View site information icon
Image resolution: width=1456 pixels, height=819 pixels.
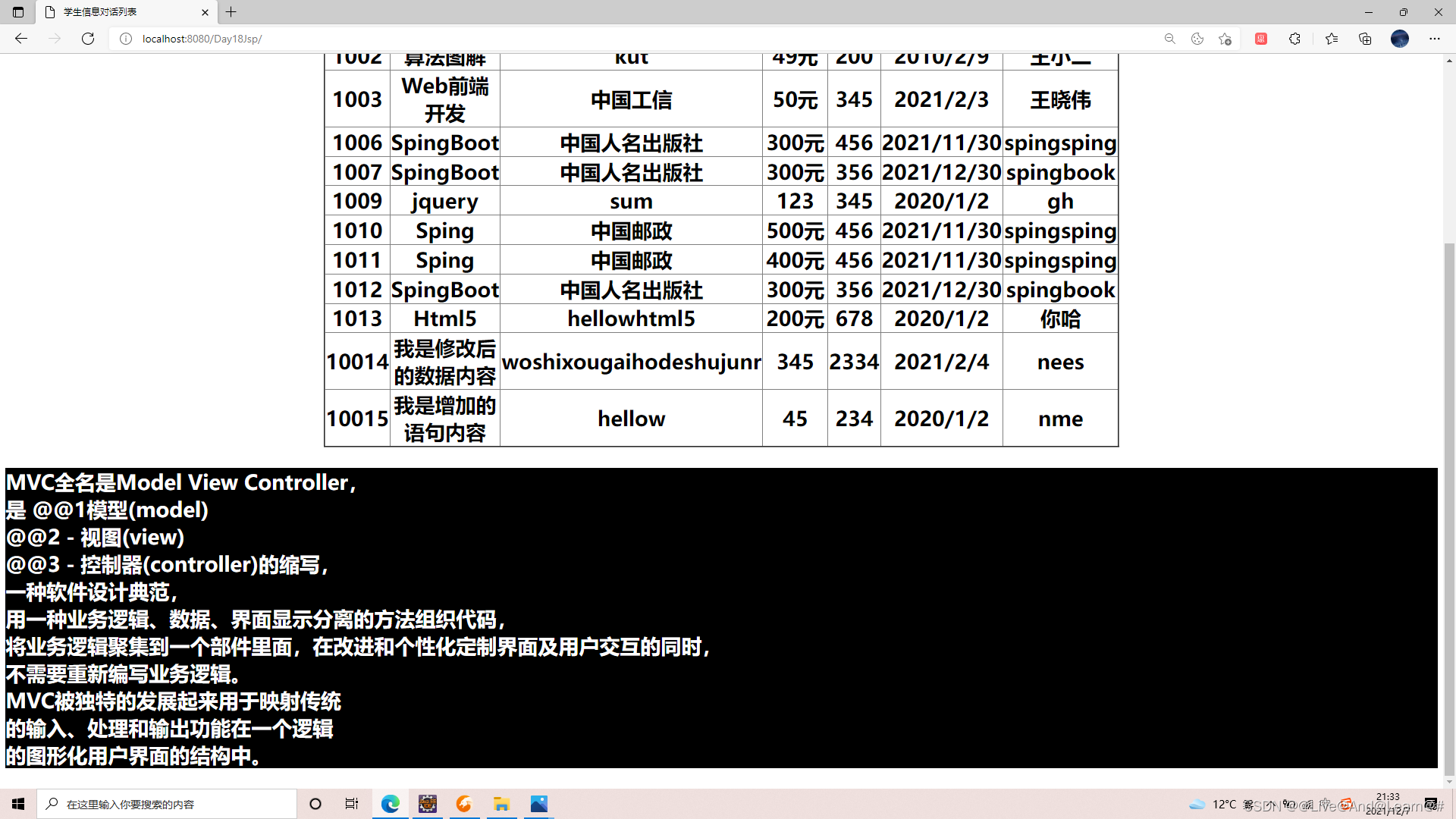tap(126, 39)
